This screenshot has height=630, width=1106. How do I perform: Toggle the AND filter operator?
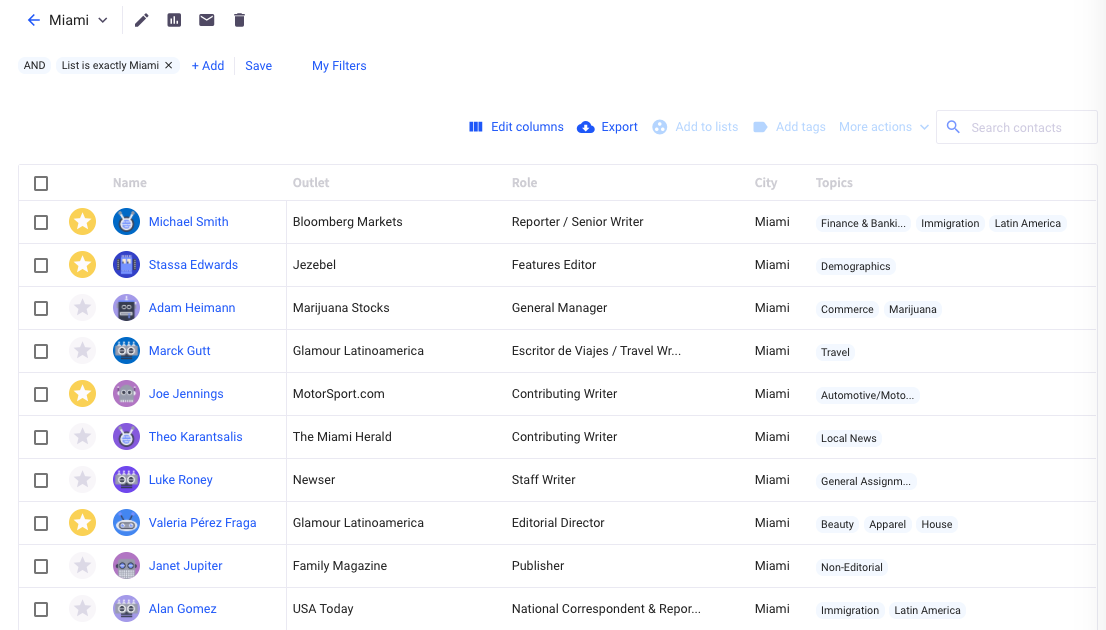(35, 66)
